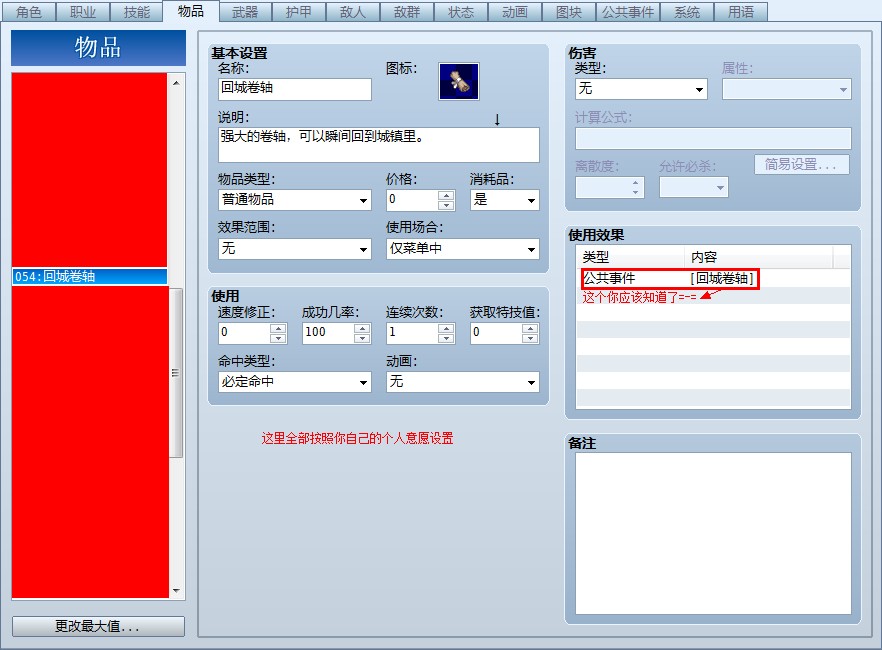Expand the 命中类型 dropdown
Image resolution: width=882 pixels, height=650 pixels.
pos(295,382)
